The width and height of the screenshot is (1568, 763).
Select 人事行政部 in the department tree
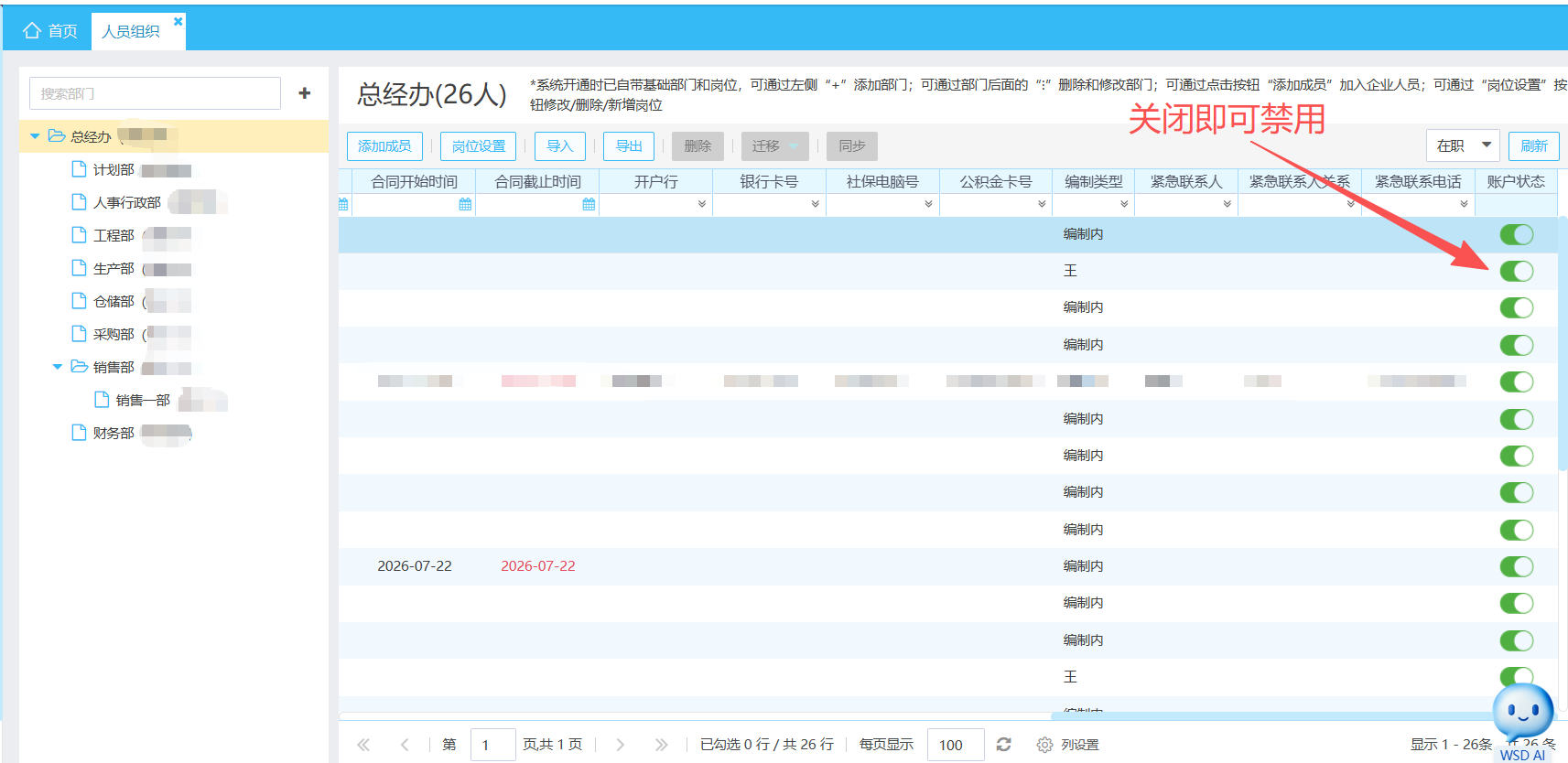tap(127, 202)
